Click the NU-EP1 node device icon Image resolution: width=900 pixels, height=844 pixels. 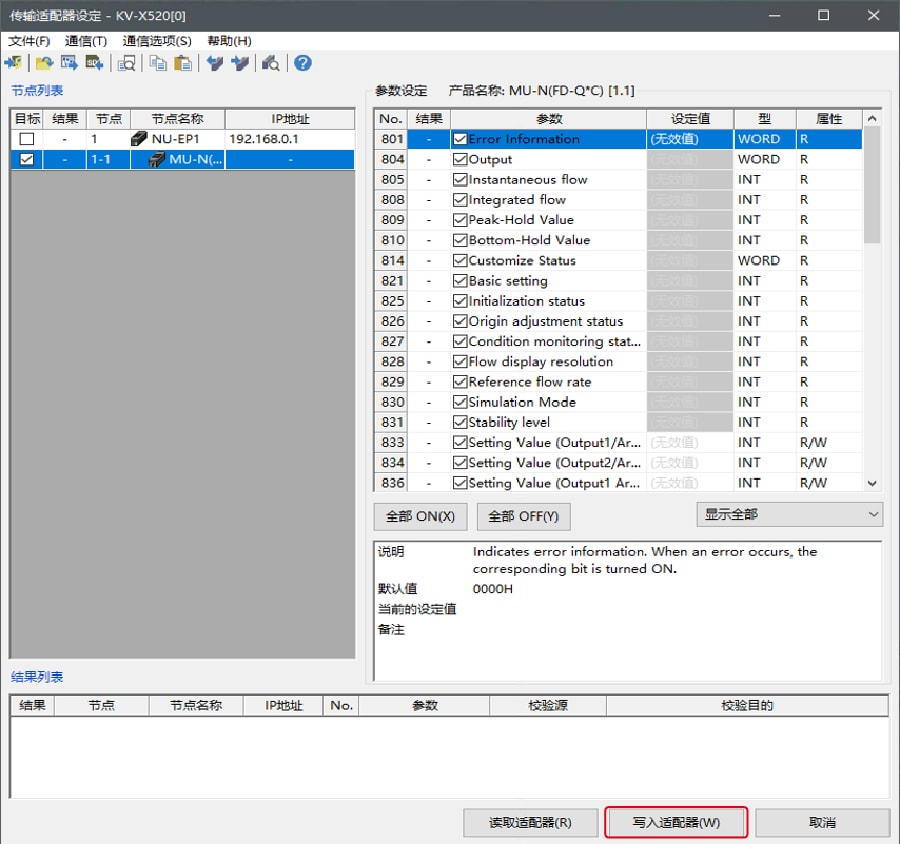(x=139, y=139)
